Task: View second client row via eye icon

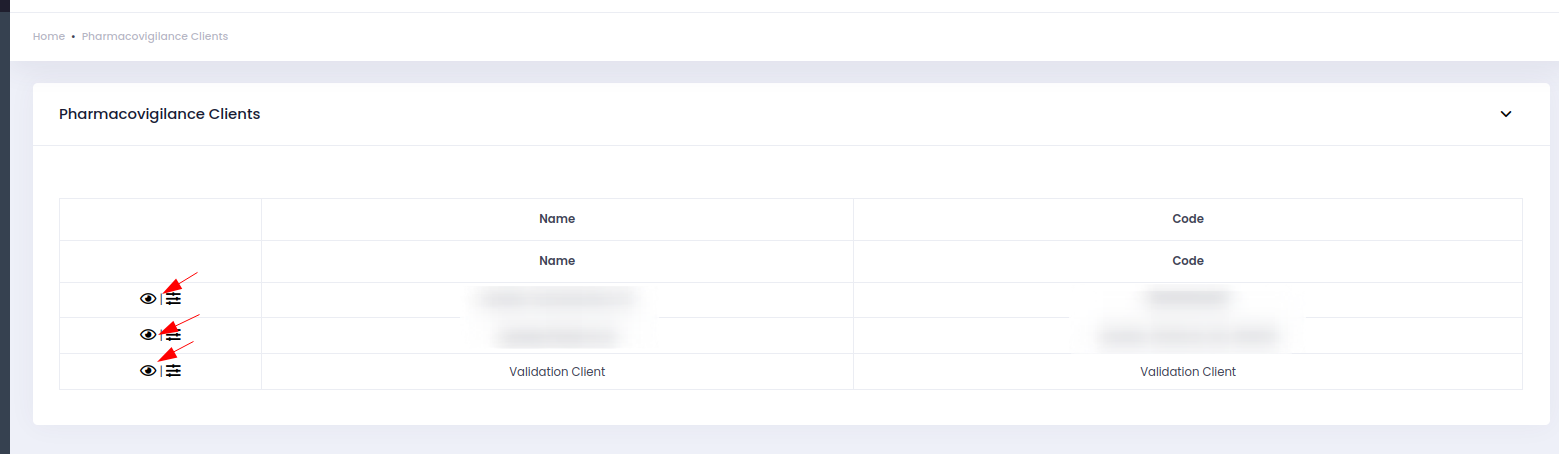Action: tap(148, 335)
